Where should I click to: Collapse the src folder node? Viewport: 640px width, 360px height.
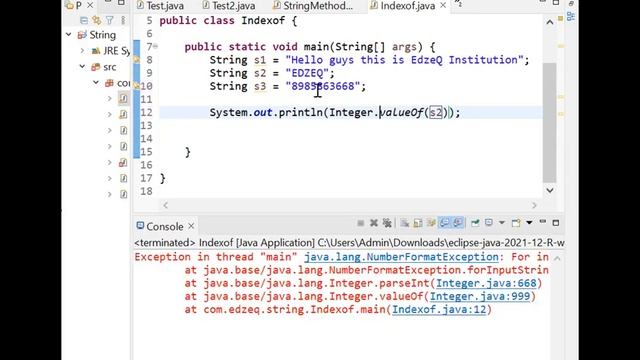82,67
